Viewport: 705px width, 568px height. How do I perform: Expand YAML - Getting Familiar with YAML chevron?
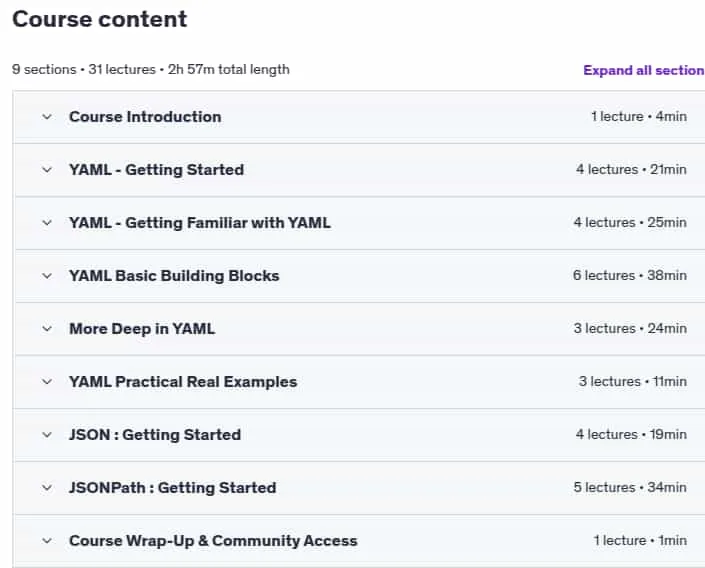pos(47,223)
